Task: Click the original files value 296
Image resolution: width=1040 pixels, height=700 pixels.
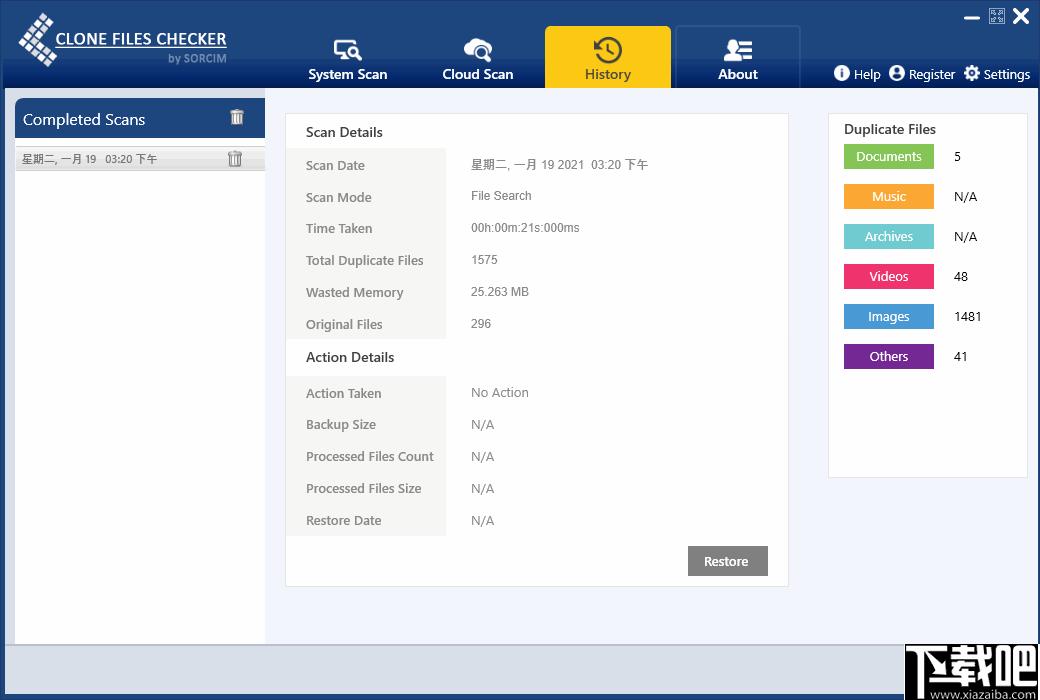Action: [x=481, y=324]
